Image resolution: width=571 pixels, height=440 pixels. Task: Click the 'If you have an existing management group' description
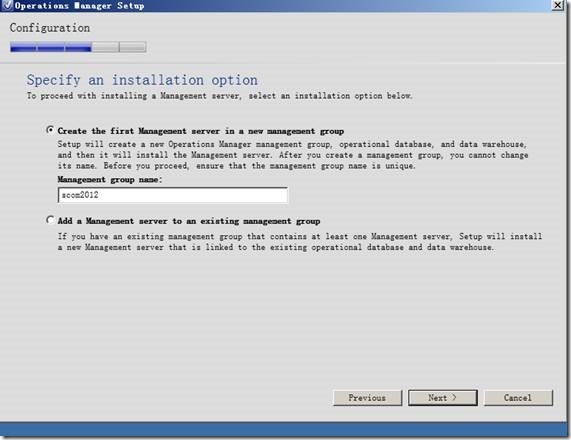300,241
